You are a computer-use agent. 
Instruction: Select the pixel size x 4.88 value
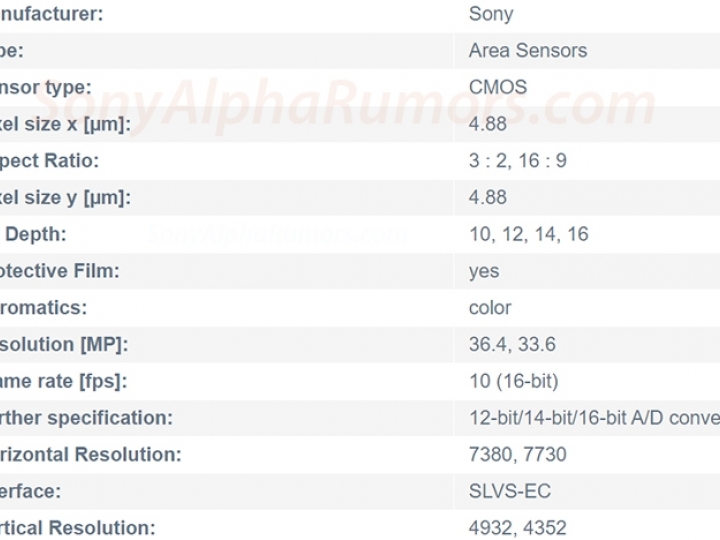pyautogui.click(x=488, y=124)
